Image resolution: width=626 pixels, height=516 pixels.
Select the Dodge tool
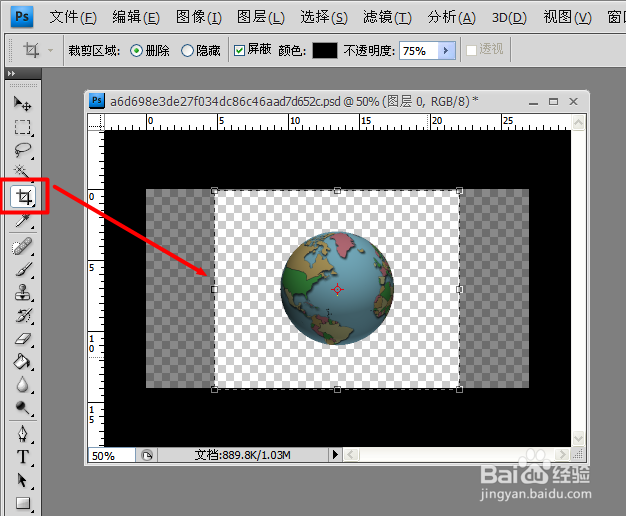[22, 408]
